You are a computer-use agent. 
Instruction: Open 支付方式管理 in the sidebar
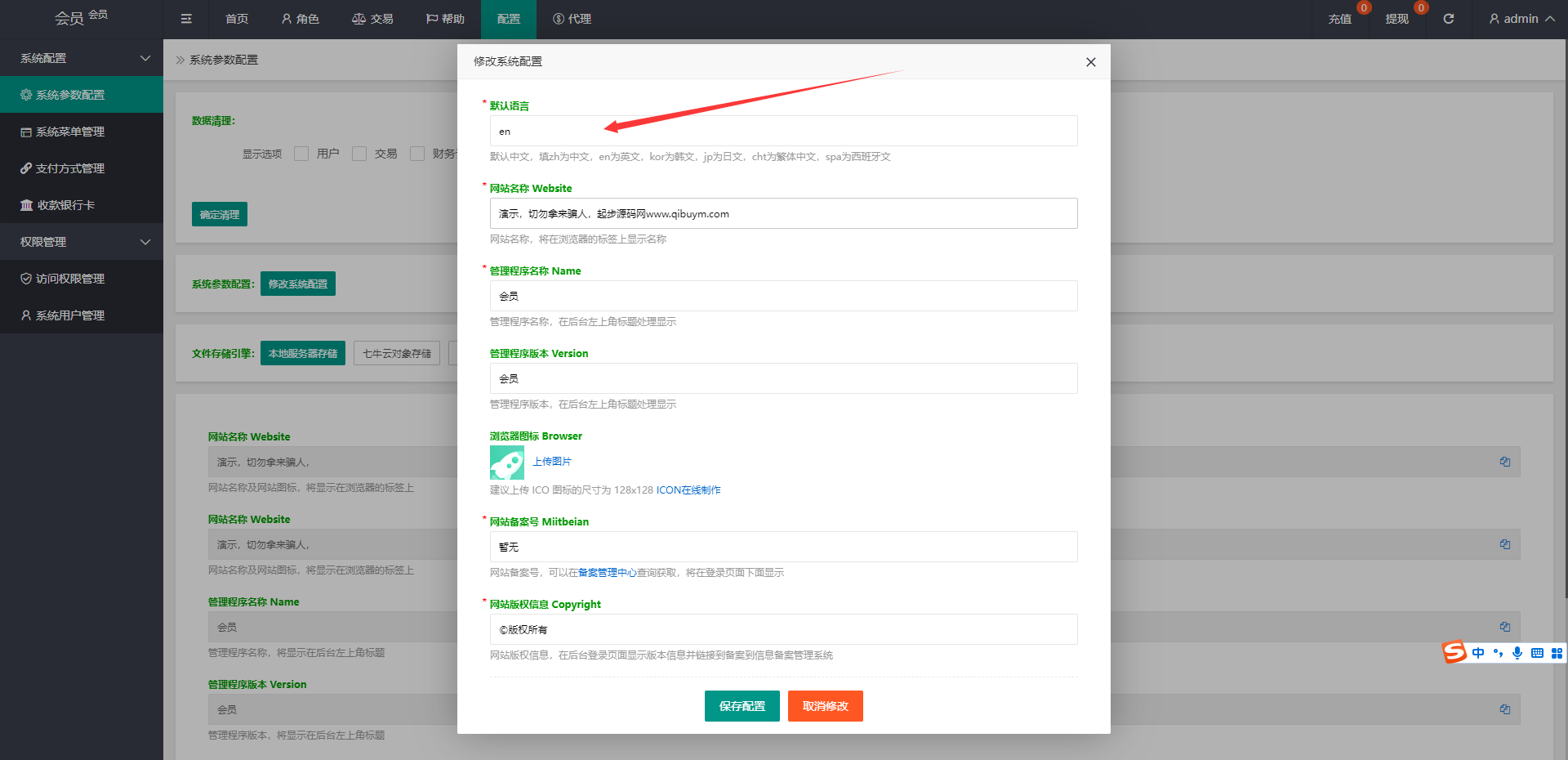pyautogui.click(x=82, y=168)
